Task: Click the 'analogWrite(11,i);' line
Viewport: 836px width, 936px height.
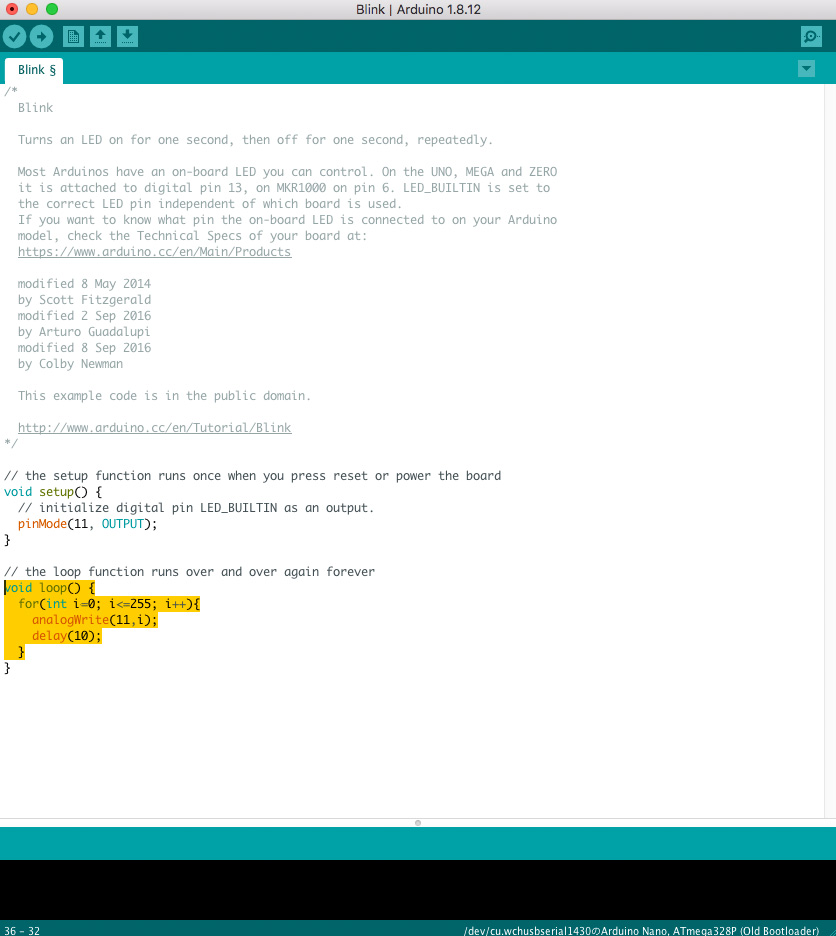Action: [94, 620]
